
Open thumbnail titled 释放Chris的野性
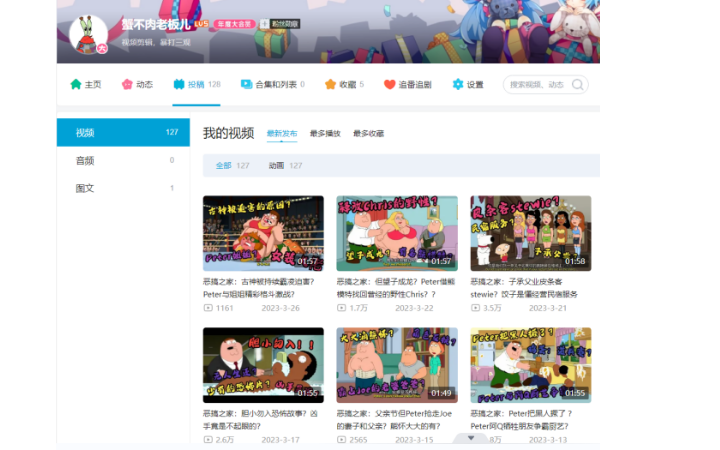[397, 233]
